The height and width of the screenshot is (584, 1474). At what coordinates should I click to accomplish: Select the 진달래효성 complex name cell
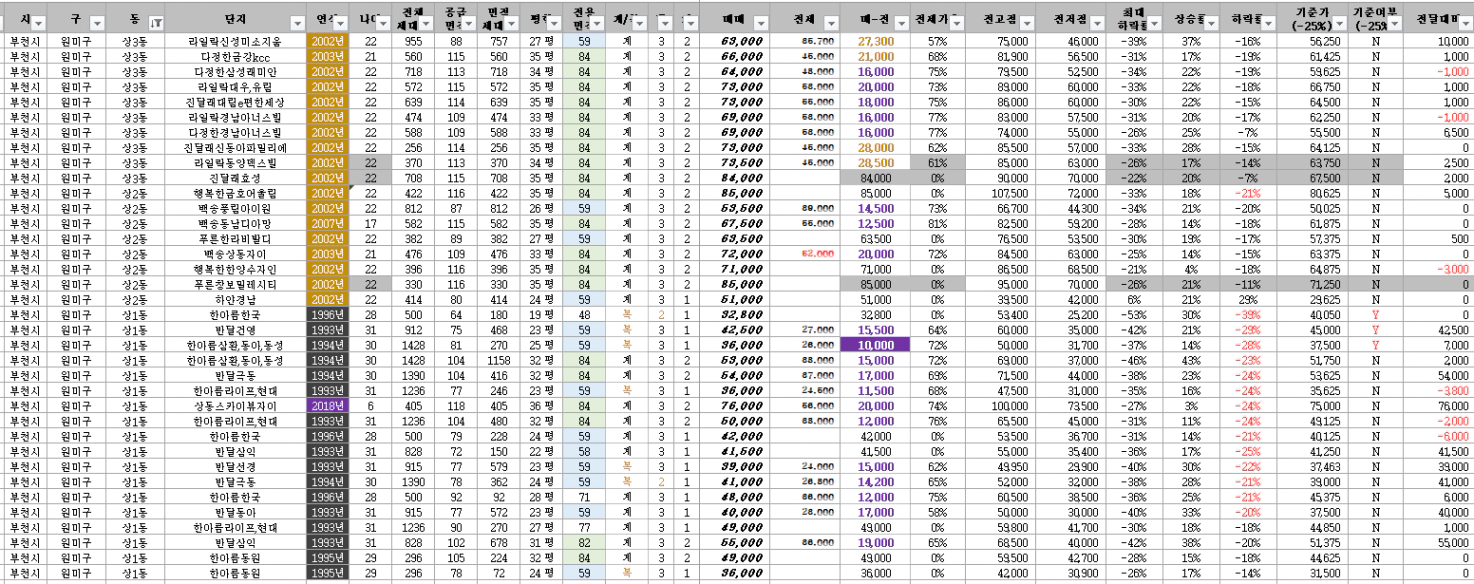[x=235, y=178]
